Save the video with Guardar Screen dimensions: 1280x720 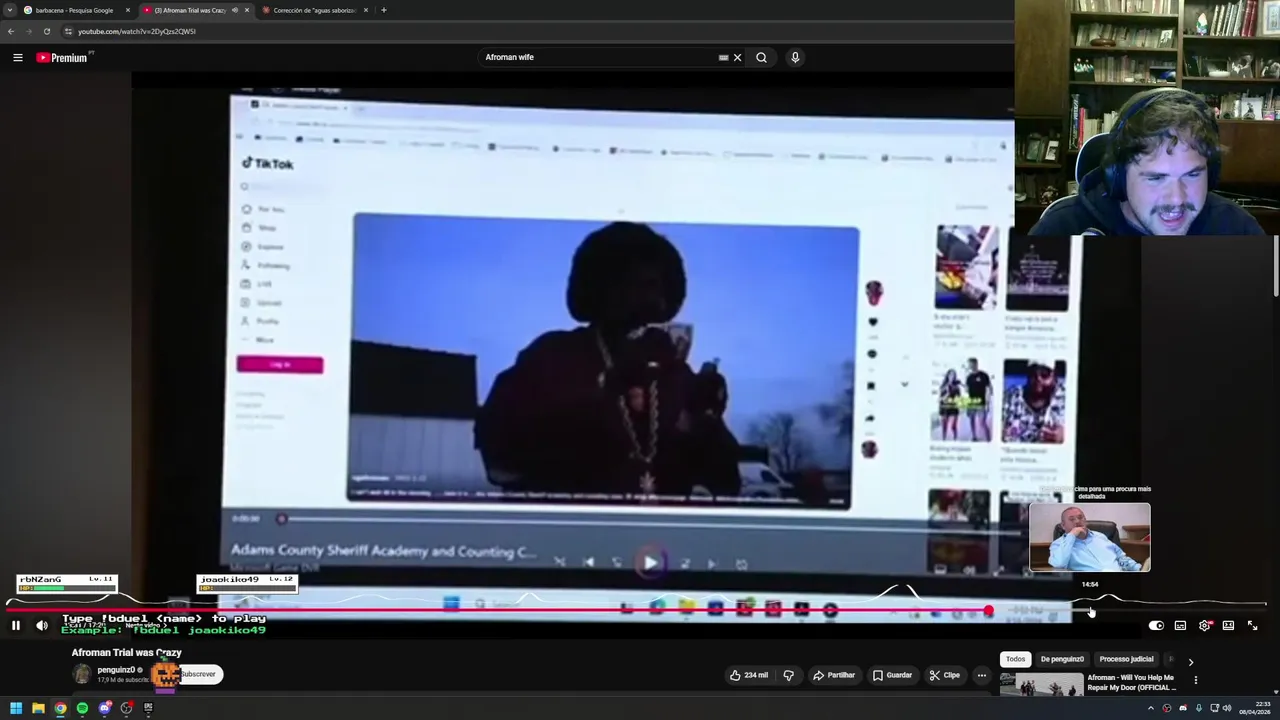coord(892,675)
